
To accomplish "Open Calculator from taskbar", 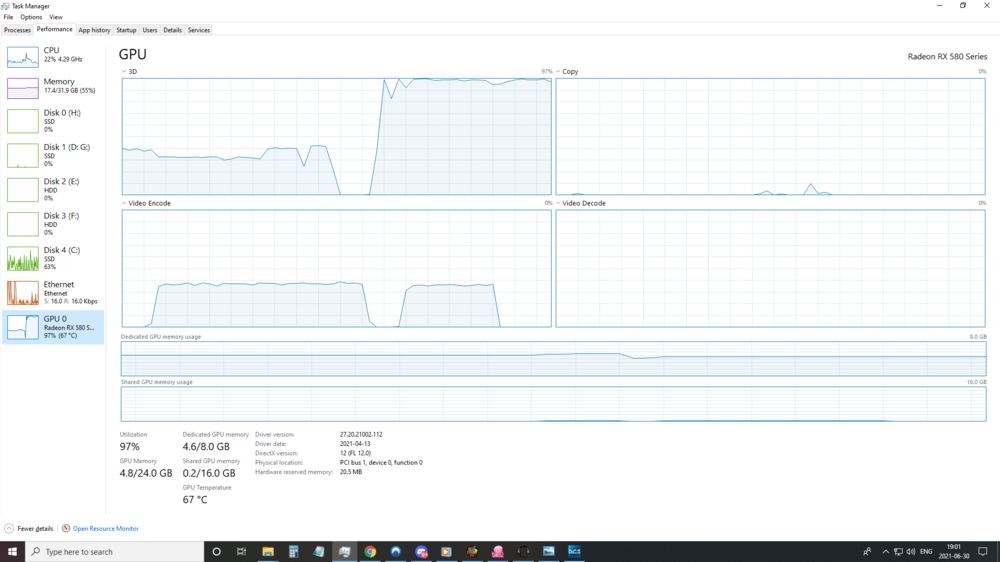I will (x=293, y=551).
